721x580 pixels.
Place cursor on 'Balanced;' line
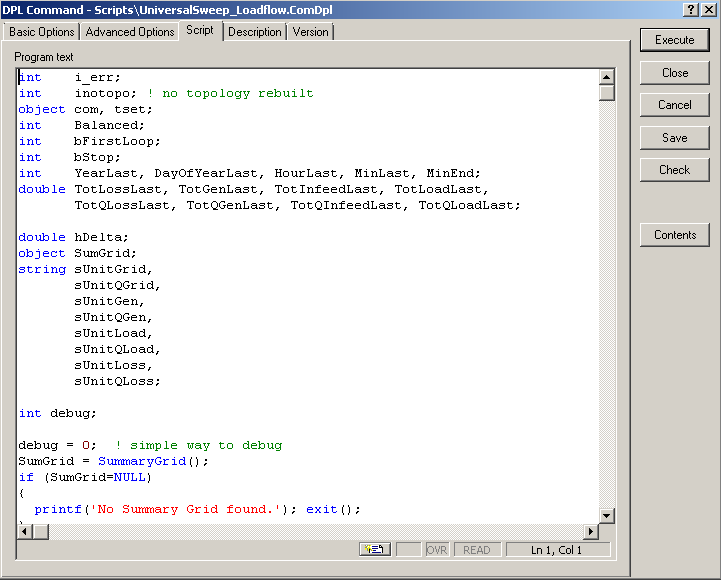pyautogui.click(x=109, y=126)
